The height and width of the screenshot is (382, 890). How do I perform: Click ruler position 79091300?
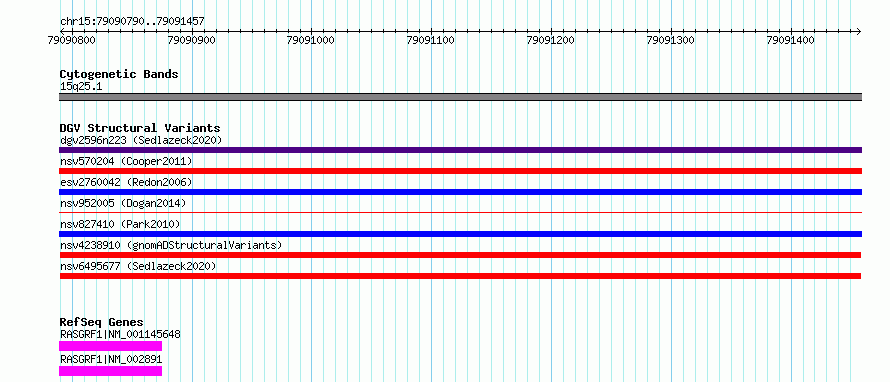coord(671,40)
